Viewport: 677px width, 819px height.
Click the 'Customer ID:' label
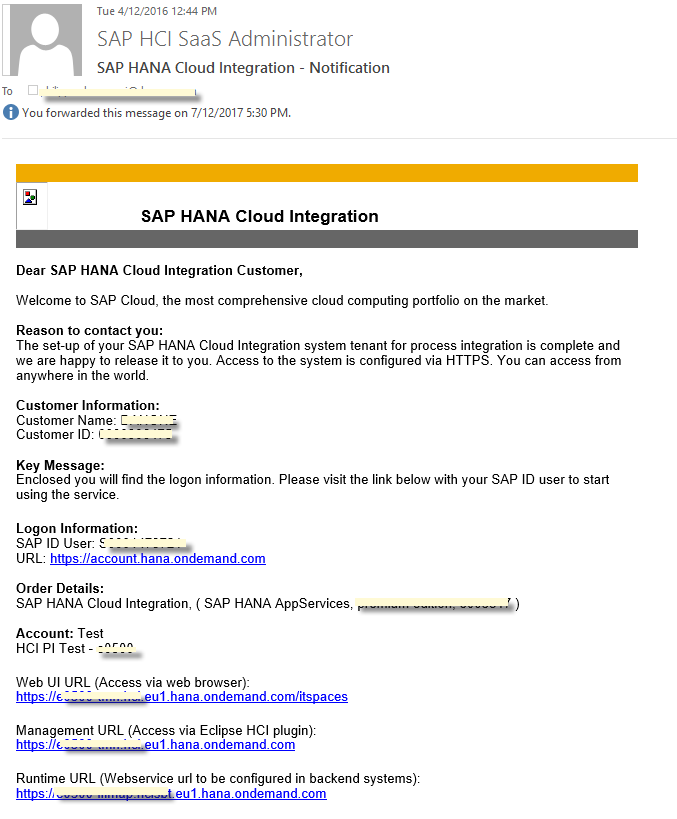pyautogui.click(x=55, y=434)
